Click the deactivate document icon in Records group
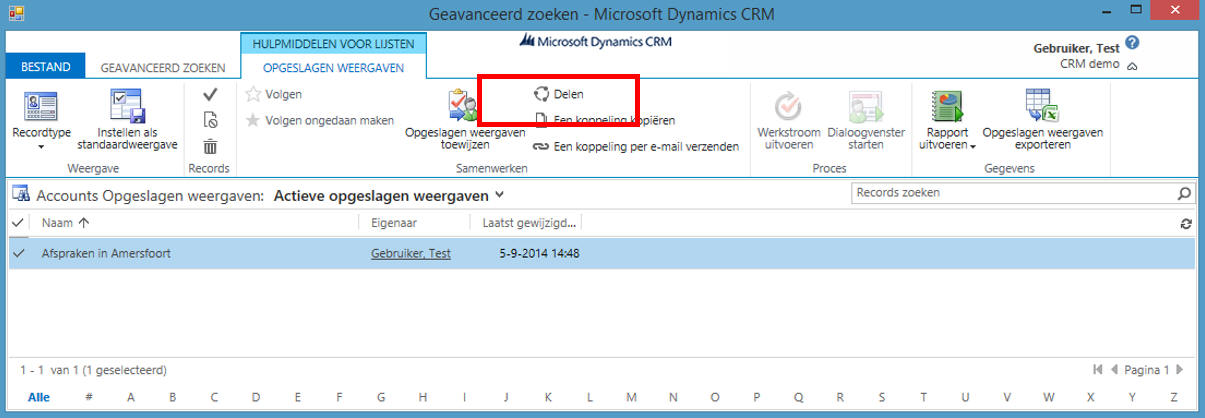The height and width of the screenshot is (418, 1205). click(x=210, y=120)
